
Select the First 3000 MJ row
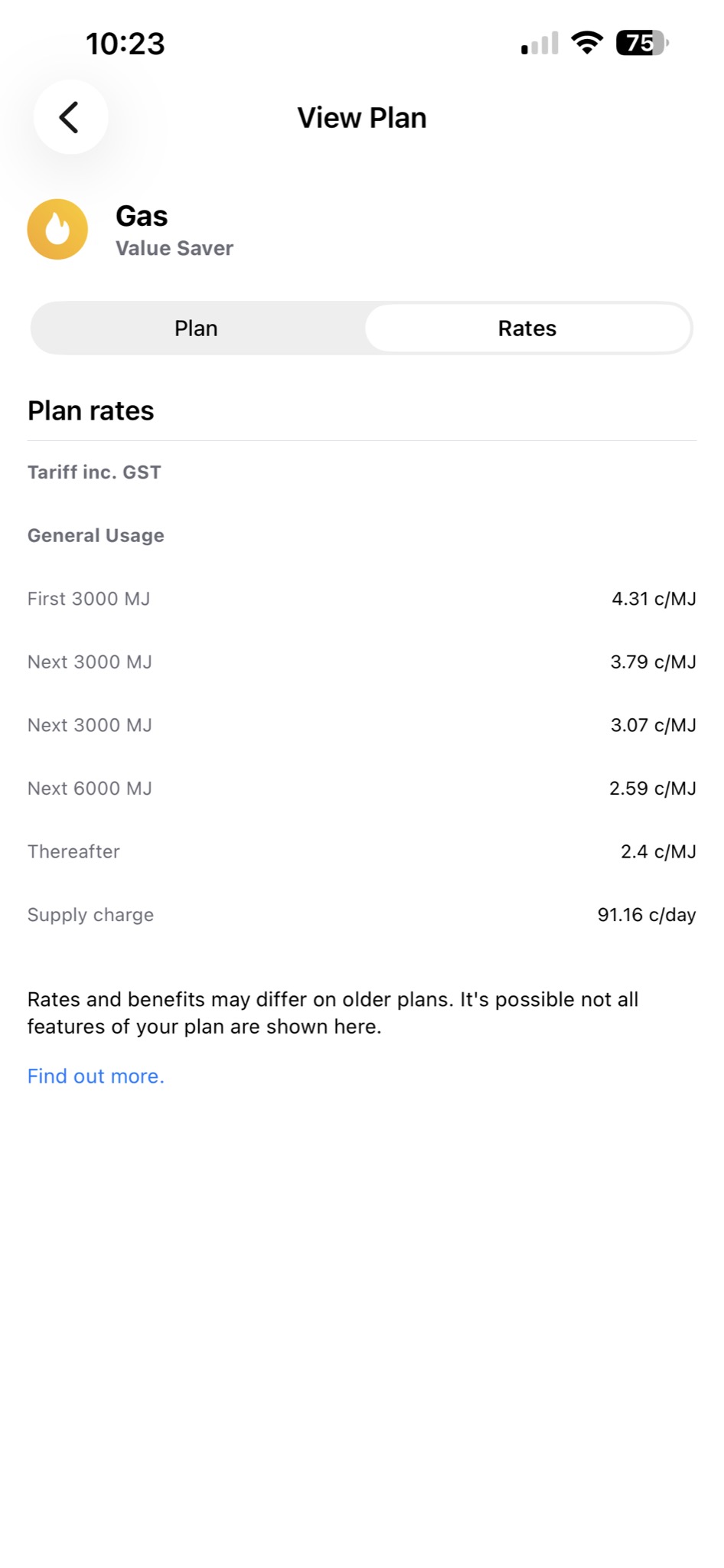362,599
